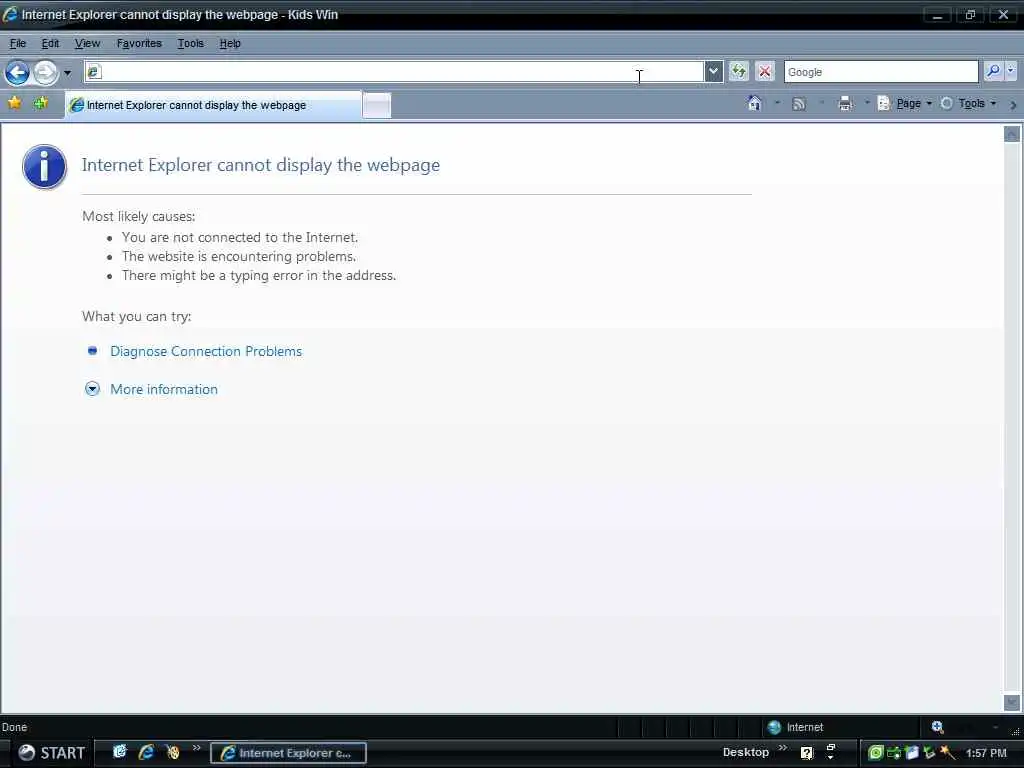Run search with the magnifying glass button
1024x768 pixels.
(x=993, y=71)
